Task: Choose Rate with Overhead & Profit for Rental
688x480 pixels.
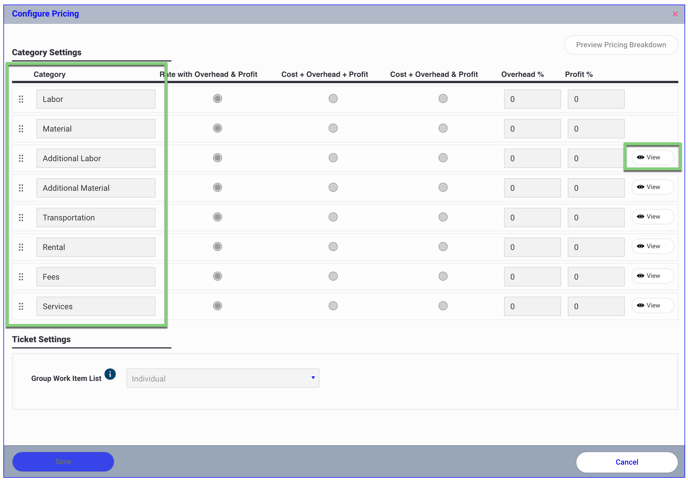Action: (217, 247)
